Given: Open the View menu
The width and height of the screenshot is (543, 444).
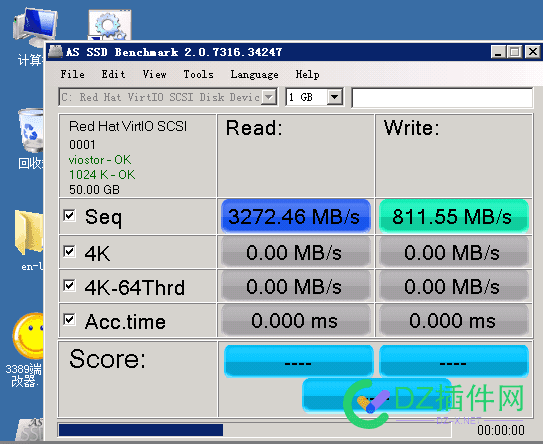Looking at the screenshot, I should [154, 74].
